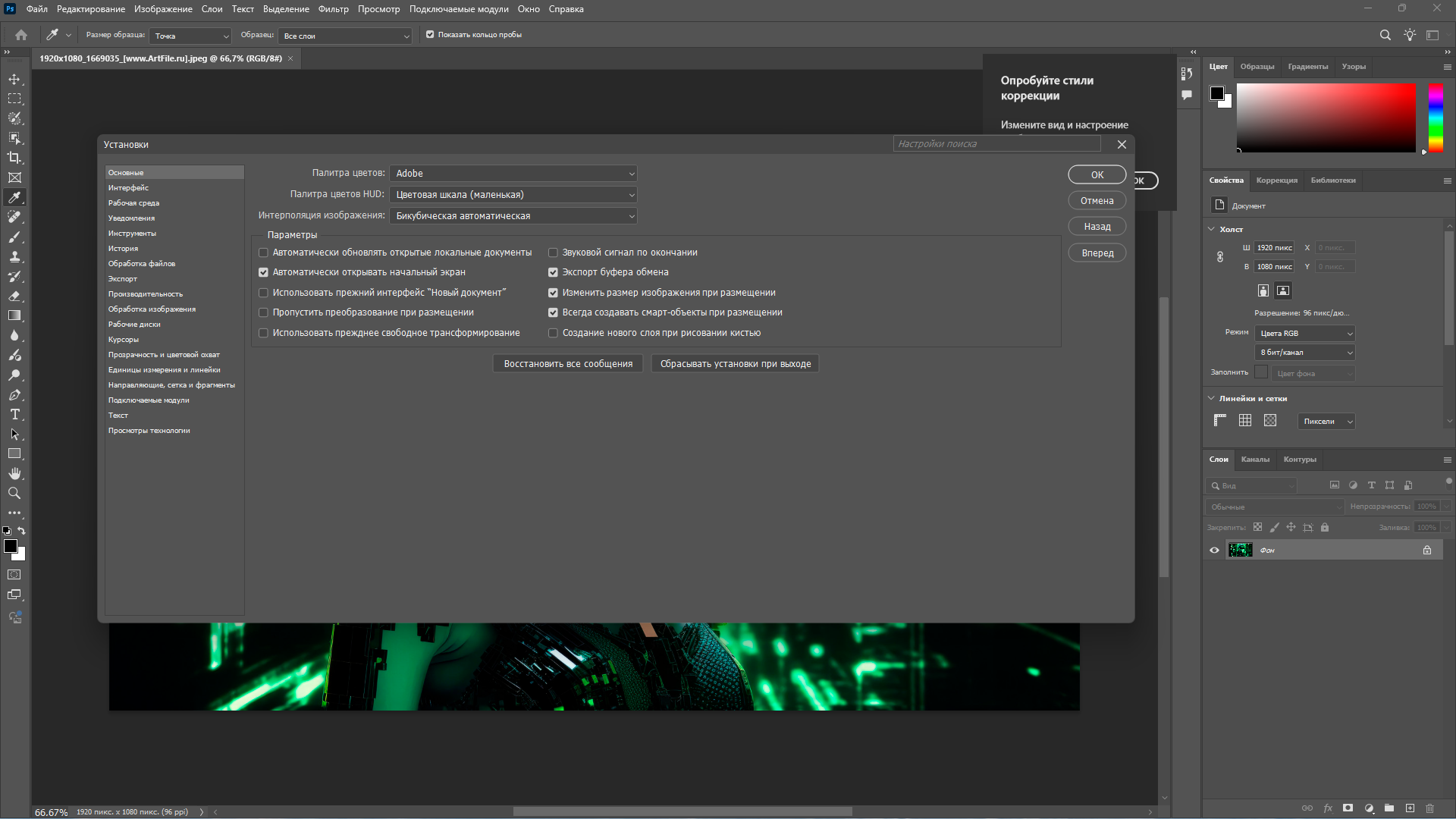Screen dimensions: 1456x819
Task: Open the Размер образца dropdown
Action: [190, 36]
